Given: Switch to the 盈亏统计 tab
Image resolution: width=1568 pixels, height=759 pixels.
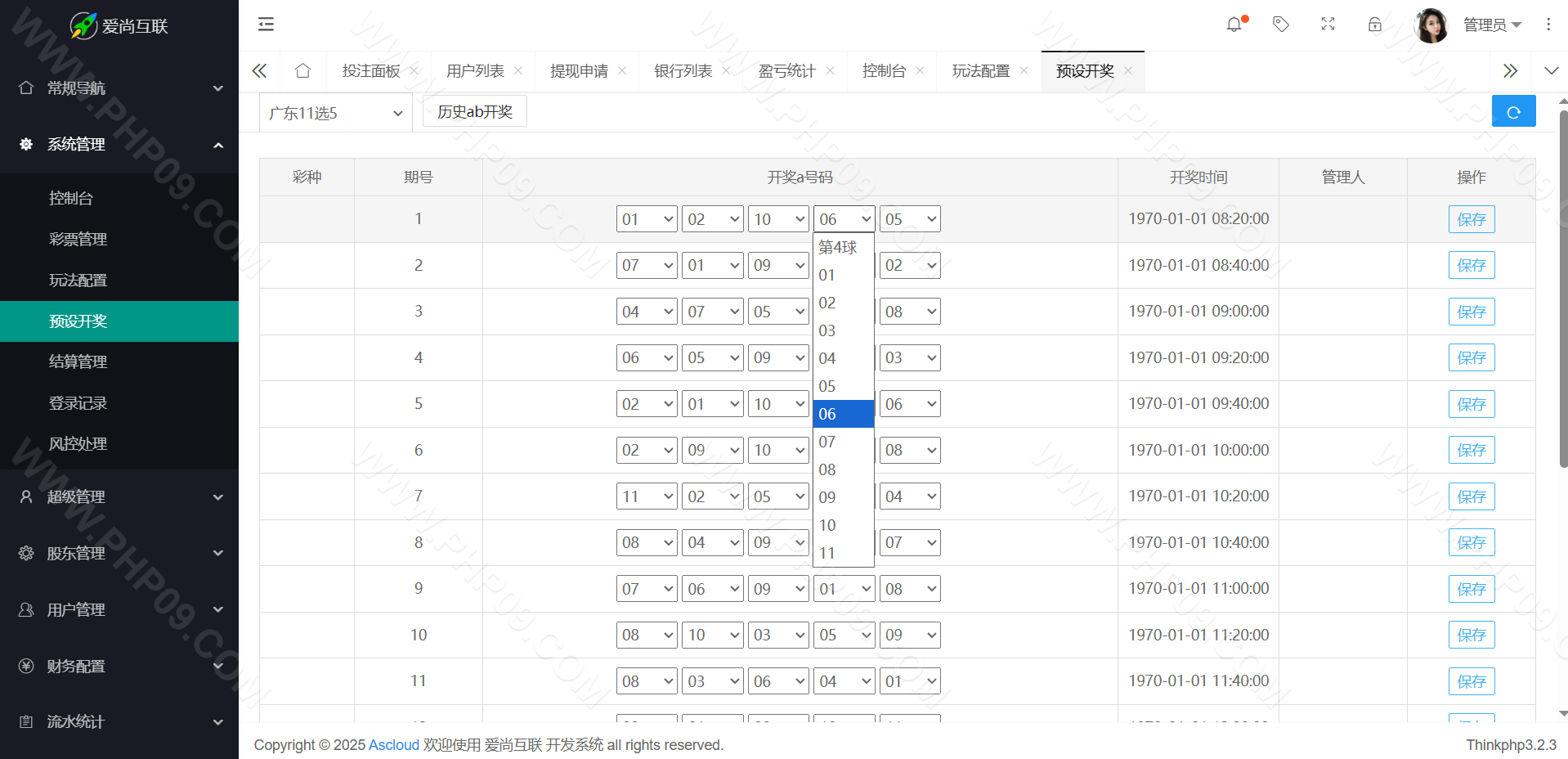Looking at the screenshot, I should (786, 71).
